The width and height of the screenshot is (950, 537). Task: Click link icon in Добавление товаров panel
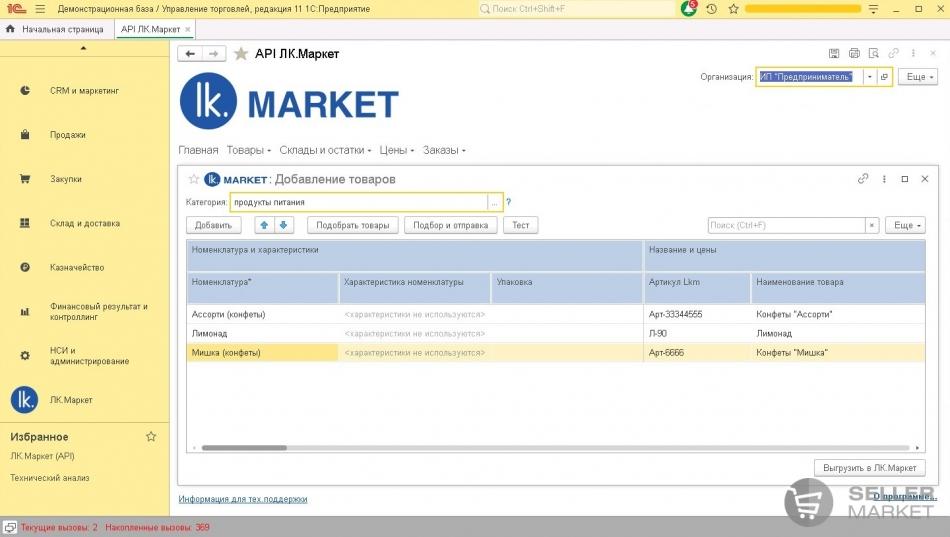(x=863, y=179)
